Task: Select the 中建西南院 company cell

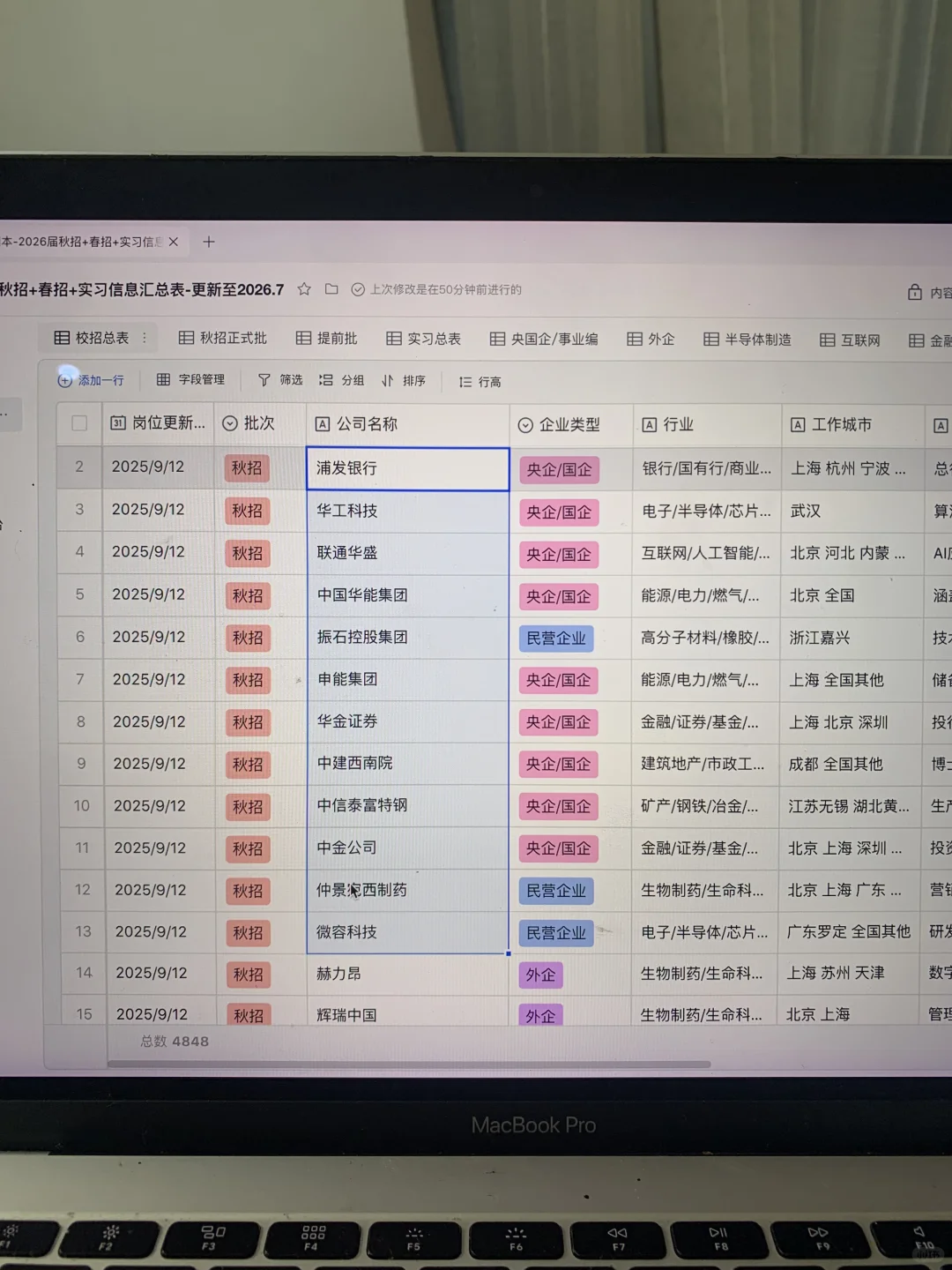Action: pos(407,763)
